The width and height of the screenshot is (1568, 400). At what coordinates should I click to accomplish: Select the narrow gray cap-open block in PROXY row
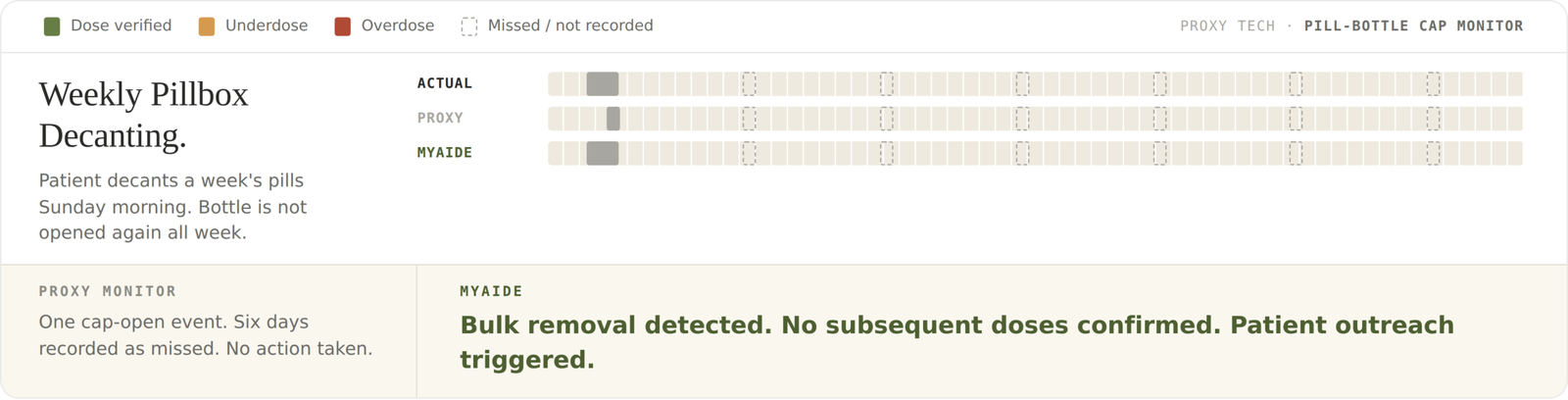pyautogui.click(x=613, y=119)
